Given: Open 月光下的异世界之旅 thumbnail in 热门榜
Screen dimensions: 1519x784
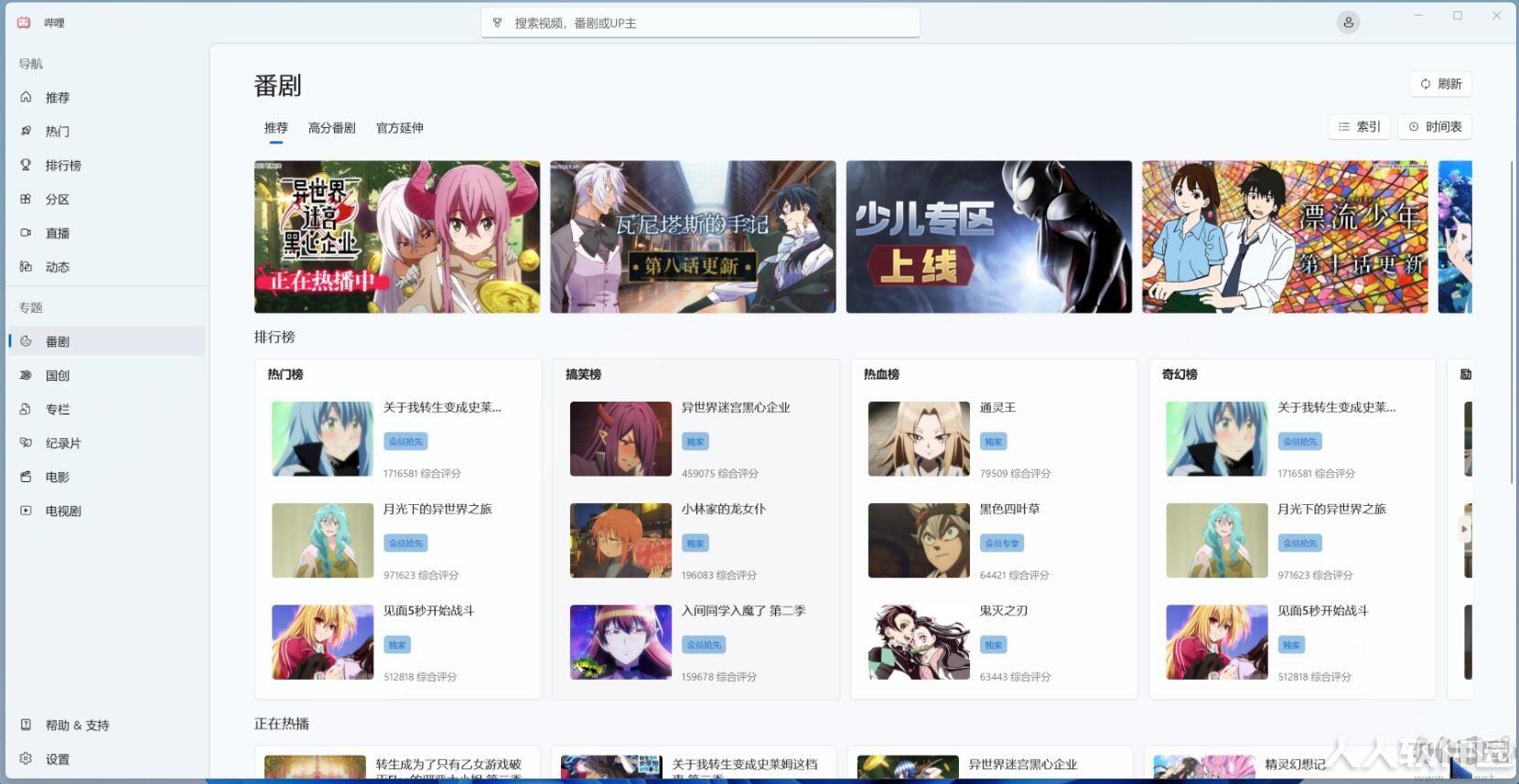Looking at the screenshot, I should click(322, 541).
